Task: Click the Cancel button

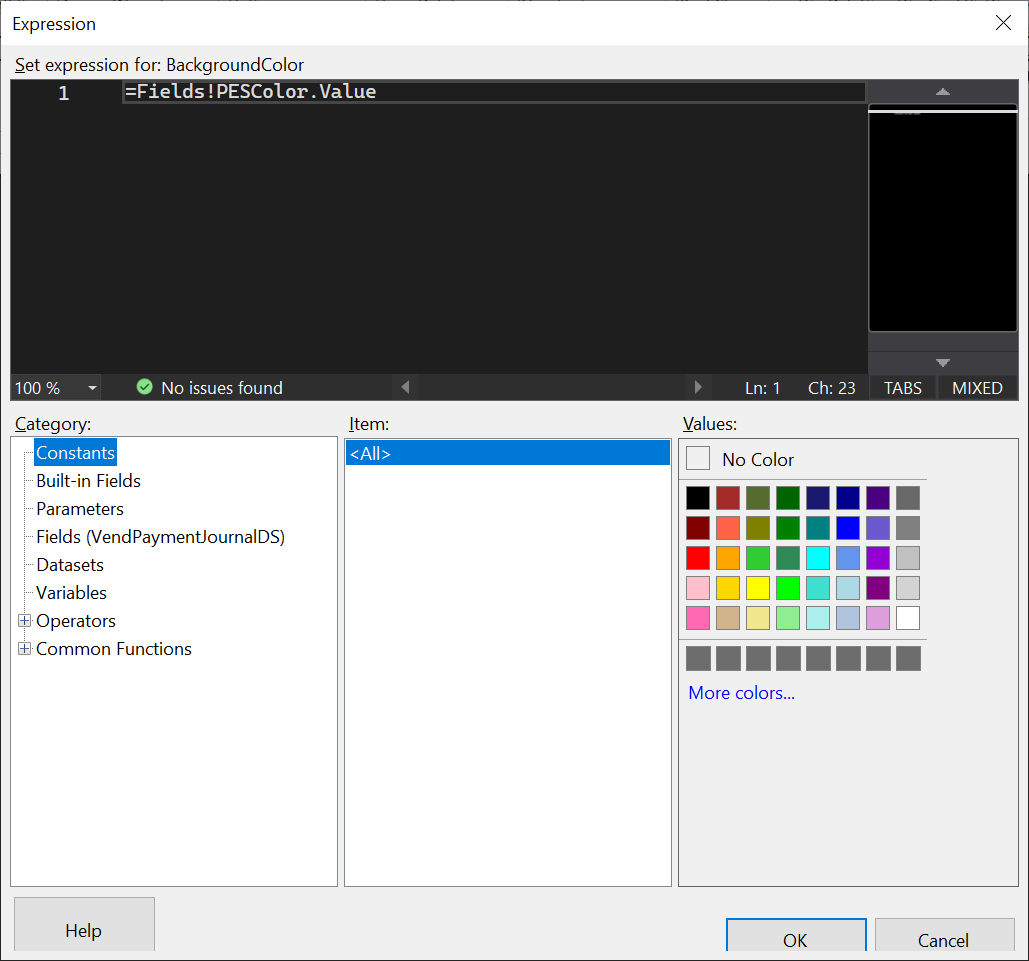Action: pyautogui.click(x=944, y=935)
